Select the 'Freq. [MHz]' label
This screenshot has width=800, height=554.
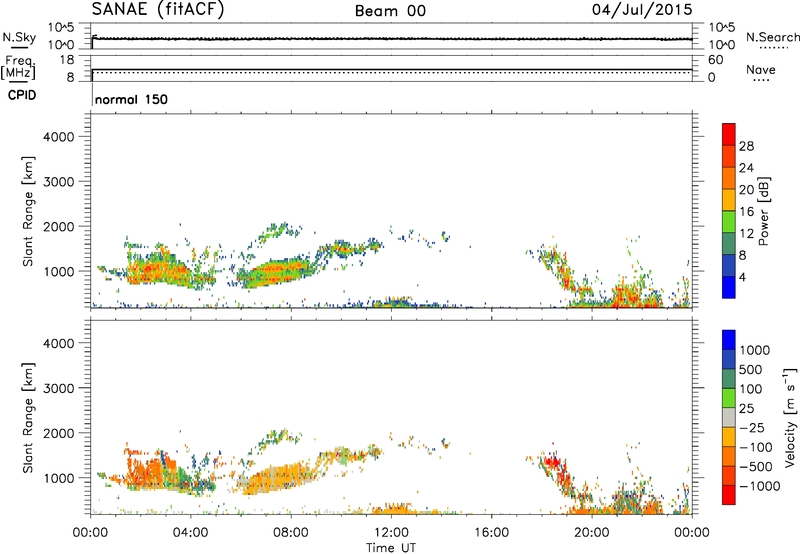point(19,67)
